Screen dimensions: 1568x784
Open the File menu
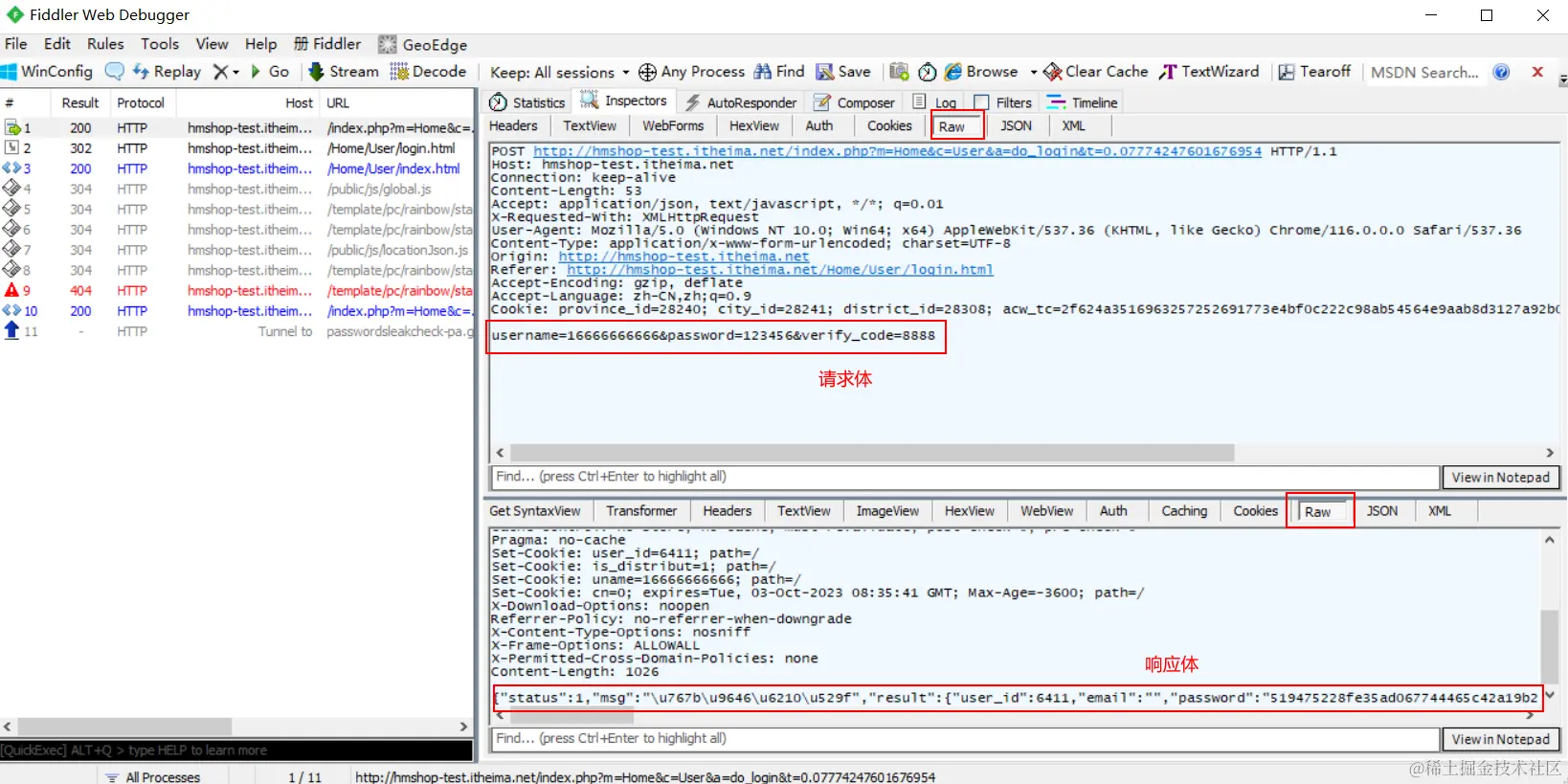tap(16, 44)
